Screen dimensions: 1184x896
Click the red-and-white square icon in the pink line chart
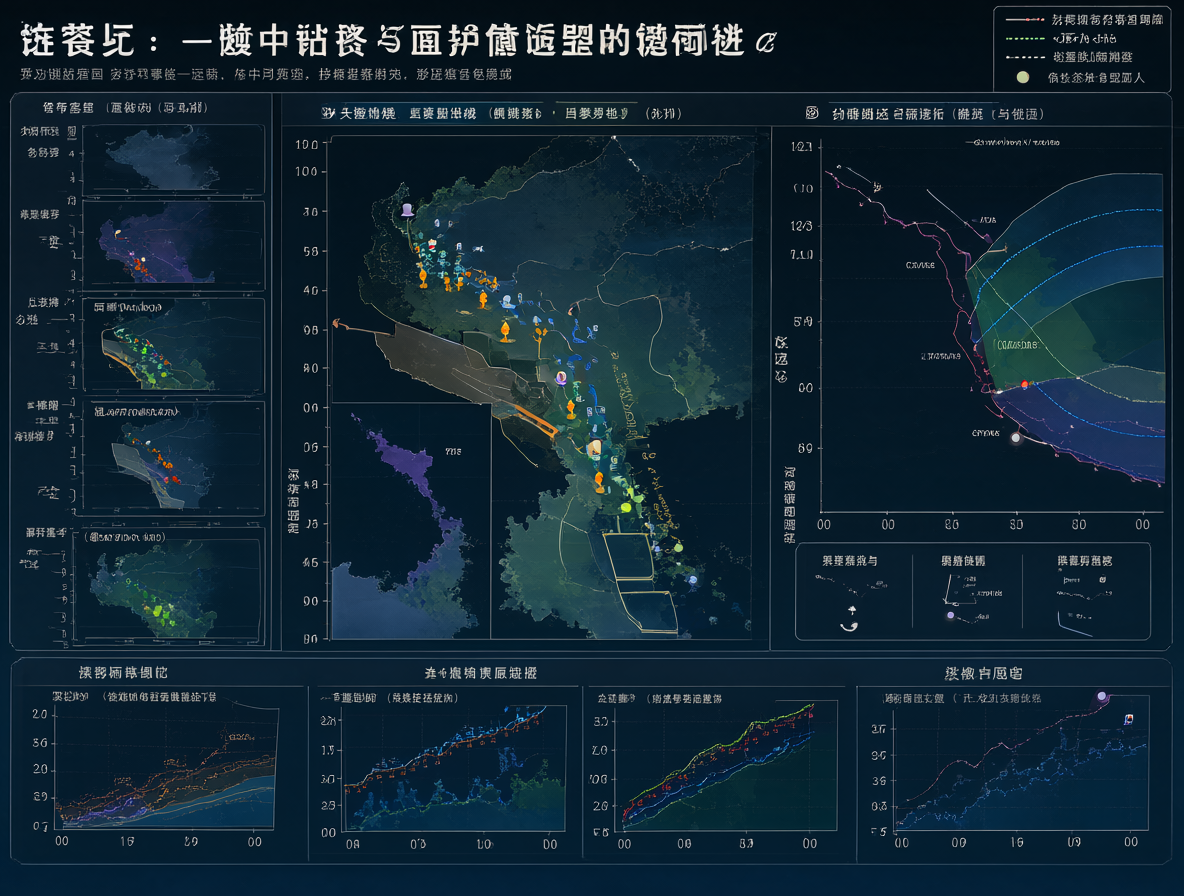(1129, 719)
